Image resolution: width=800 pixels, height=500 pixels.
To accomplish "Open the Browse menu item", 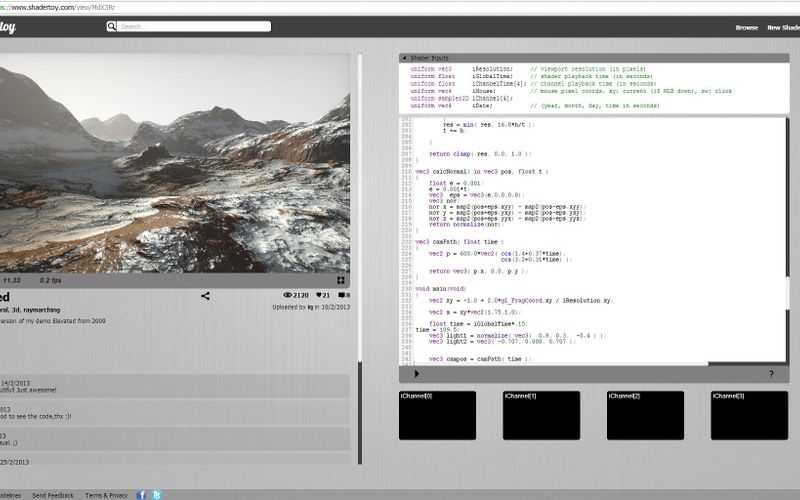I will coord(746,27).
